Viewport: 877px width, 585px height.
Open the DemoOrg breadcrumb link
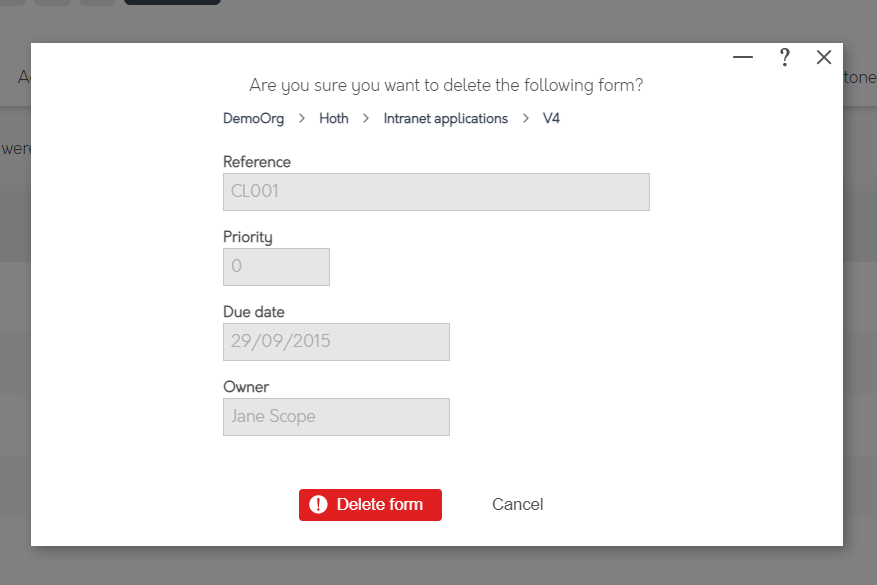tap(253, 118)
